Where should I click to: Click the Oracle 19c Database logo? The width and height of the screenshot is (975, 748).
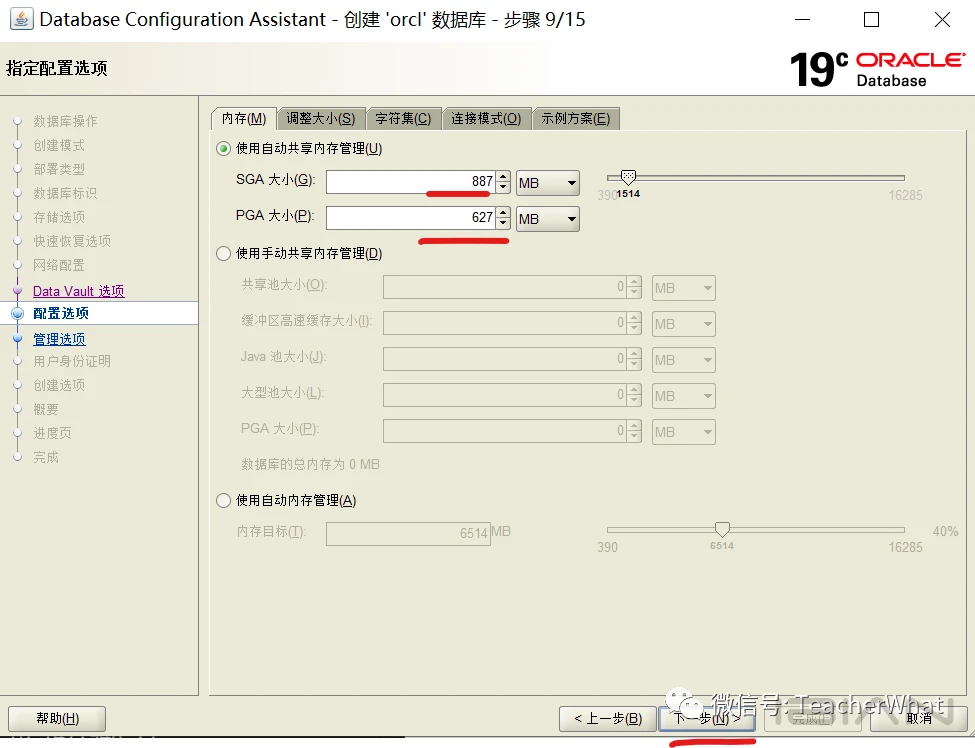pyautogui.click(x=877, y=69)
